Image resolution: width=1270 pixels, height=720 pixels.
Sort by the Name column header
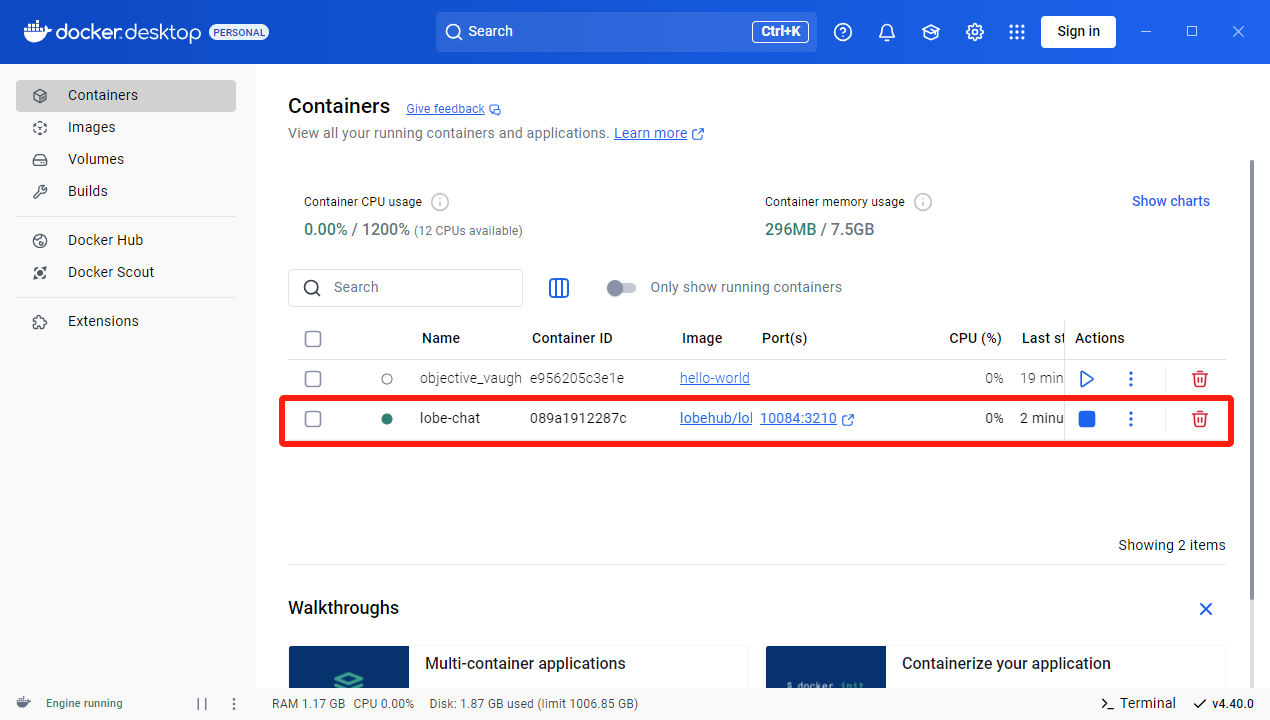[x=441, y=339]
